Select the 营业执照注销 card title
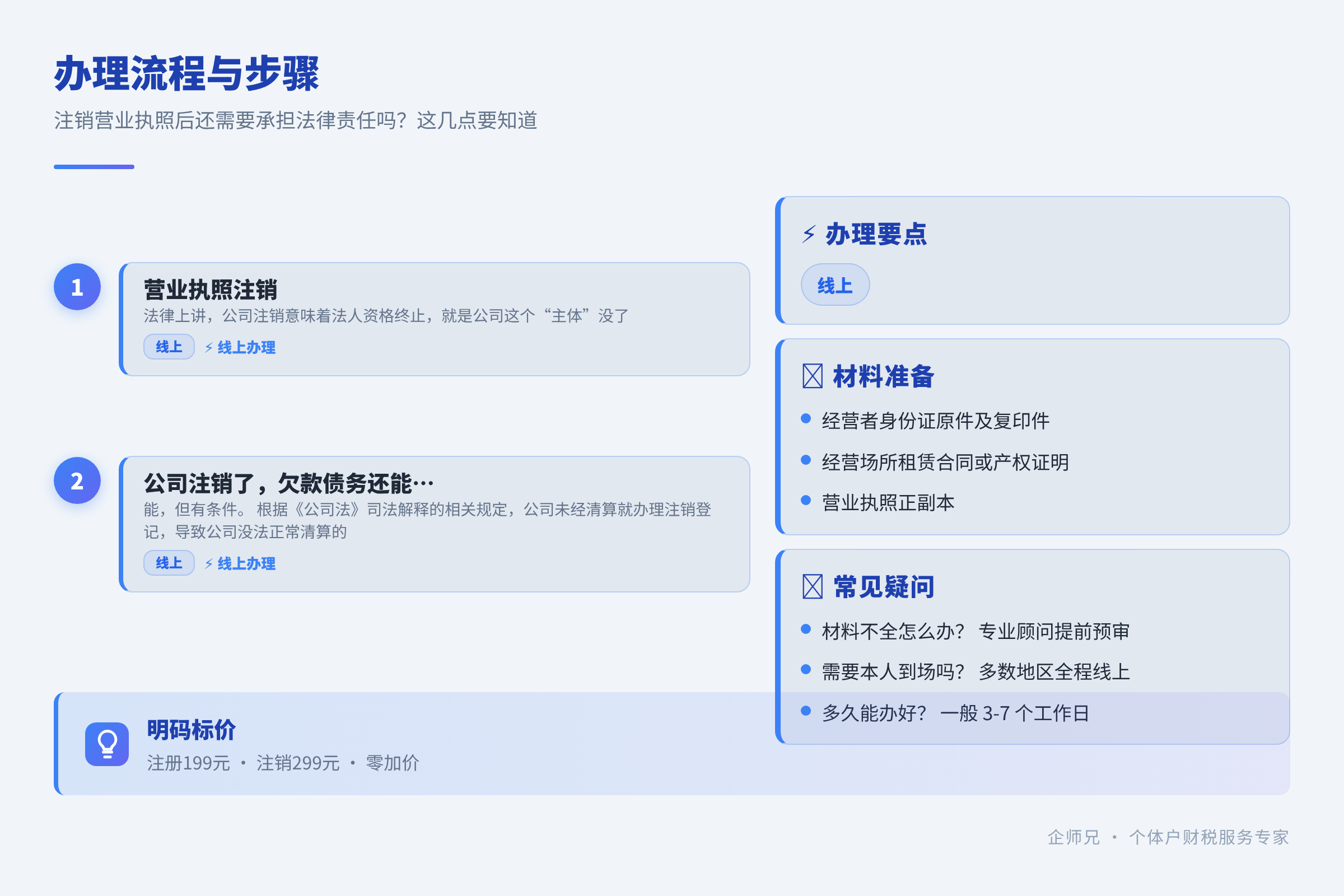Viewport: 1344px width, 896px height. click(211, 290)
